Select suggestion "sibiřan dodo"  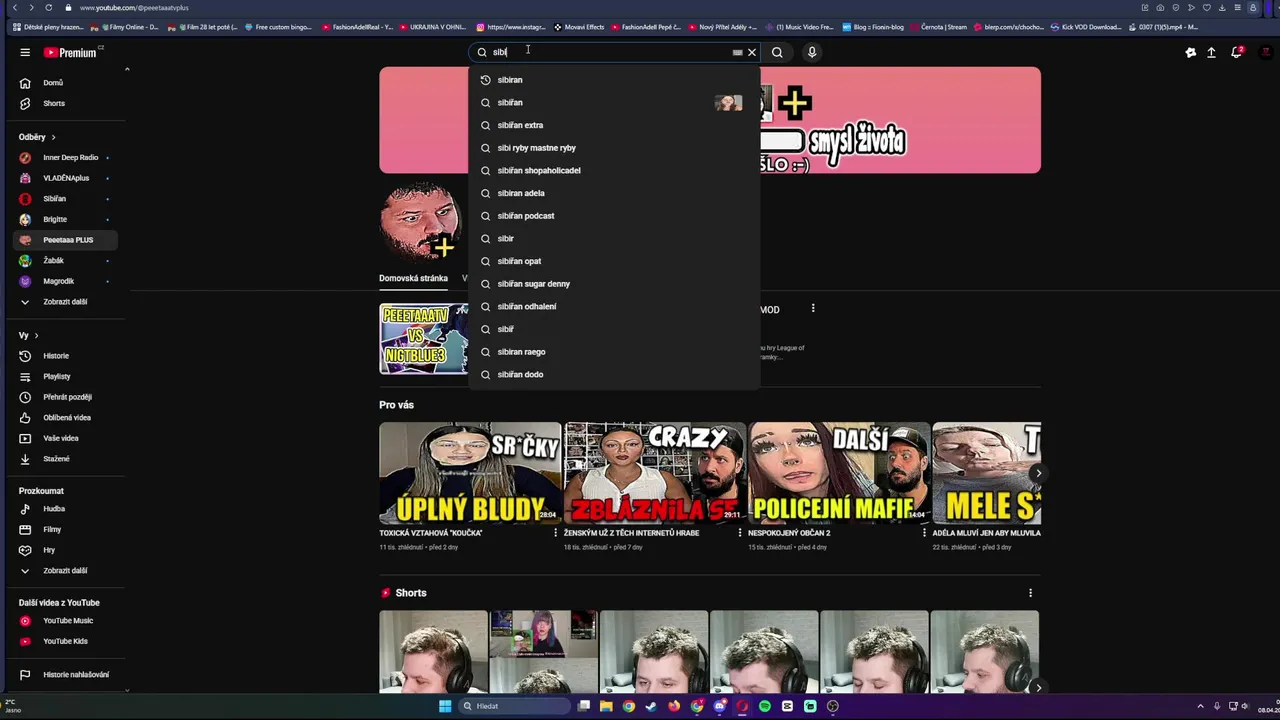click(614, 374)
